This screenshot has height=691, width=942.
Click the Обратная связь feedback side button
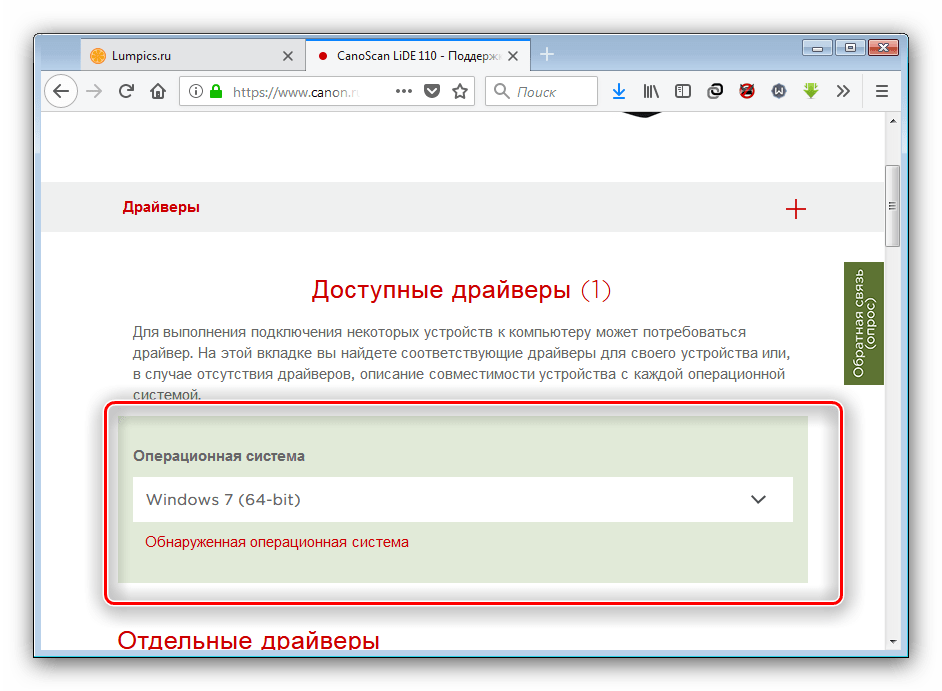tap(863, 323)
